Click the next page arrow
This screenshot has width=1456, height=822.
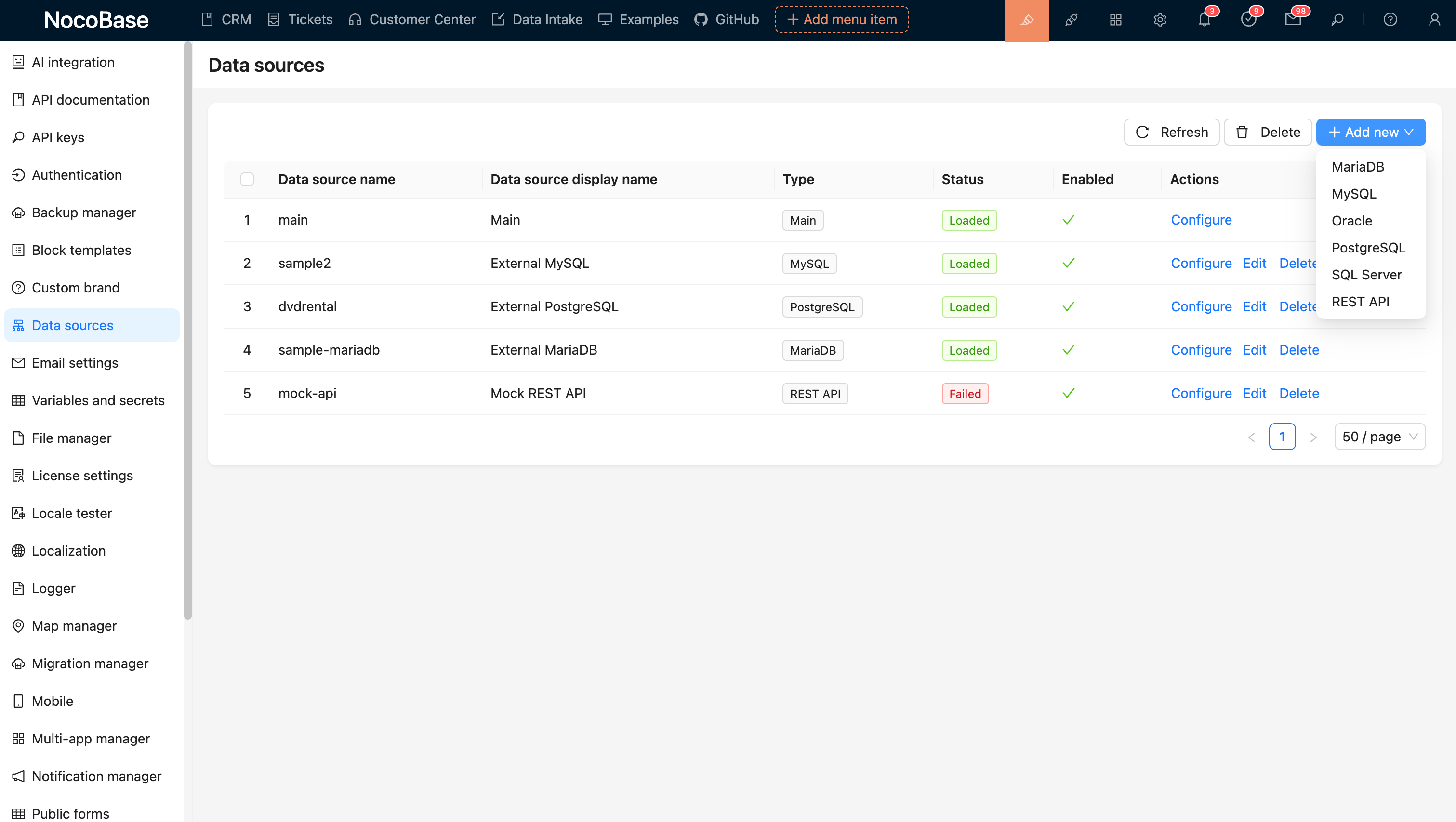click(1313, 437)
